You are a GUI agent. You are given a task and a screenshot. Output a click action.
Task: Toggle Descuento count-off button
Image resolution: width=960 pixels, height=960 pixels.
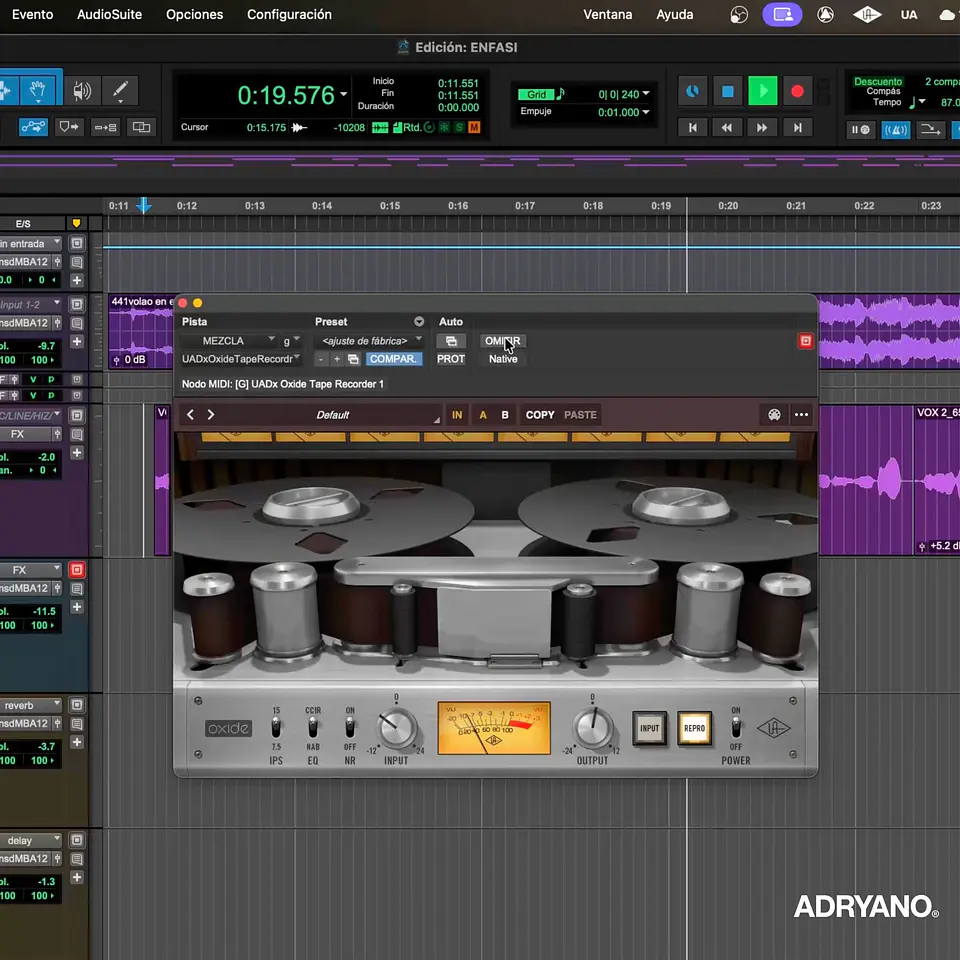(x=877, y=81)
